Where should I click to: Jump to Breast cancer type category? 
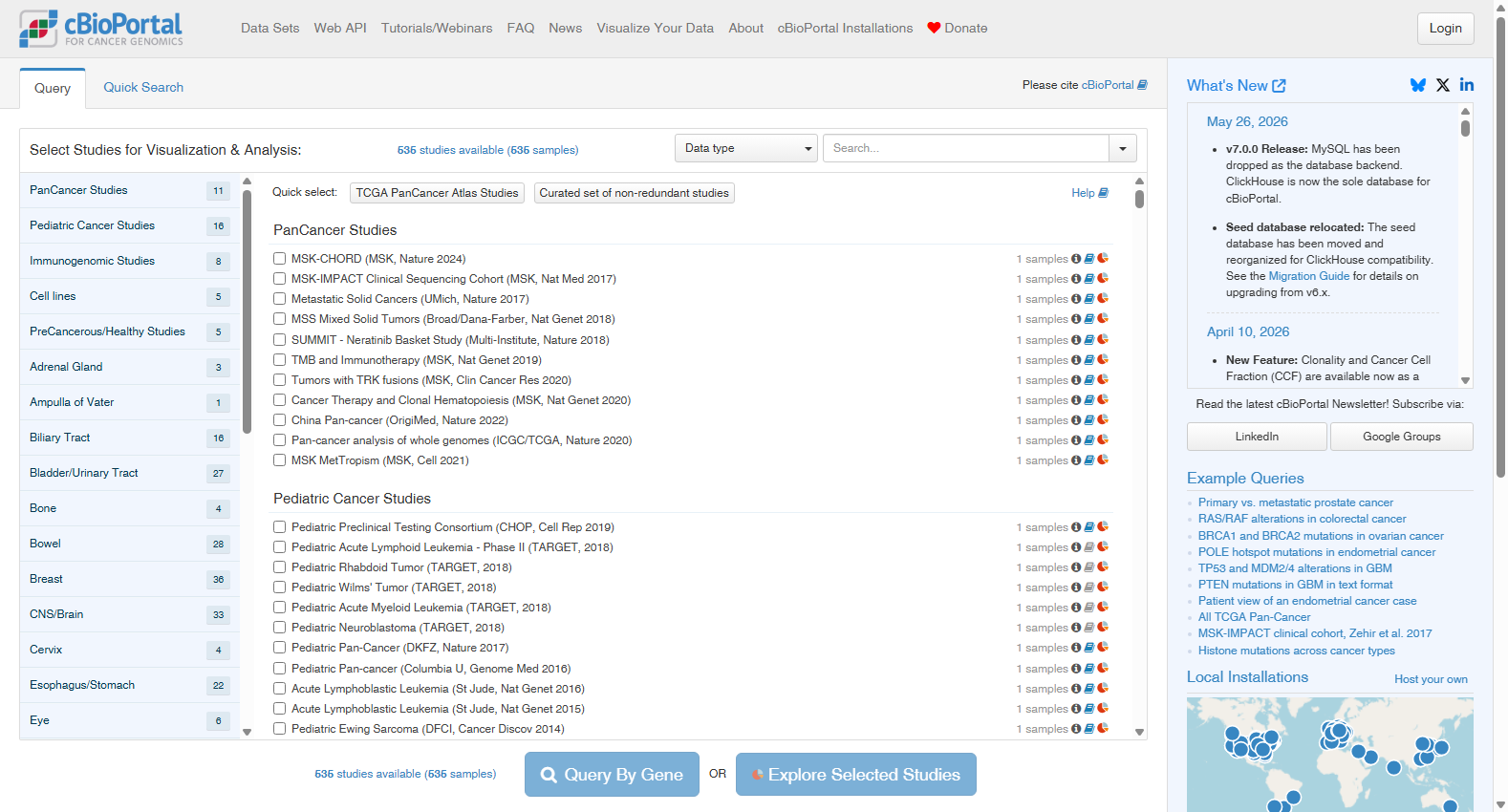[x=129, y=579]
